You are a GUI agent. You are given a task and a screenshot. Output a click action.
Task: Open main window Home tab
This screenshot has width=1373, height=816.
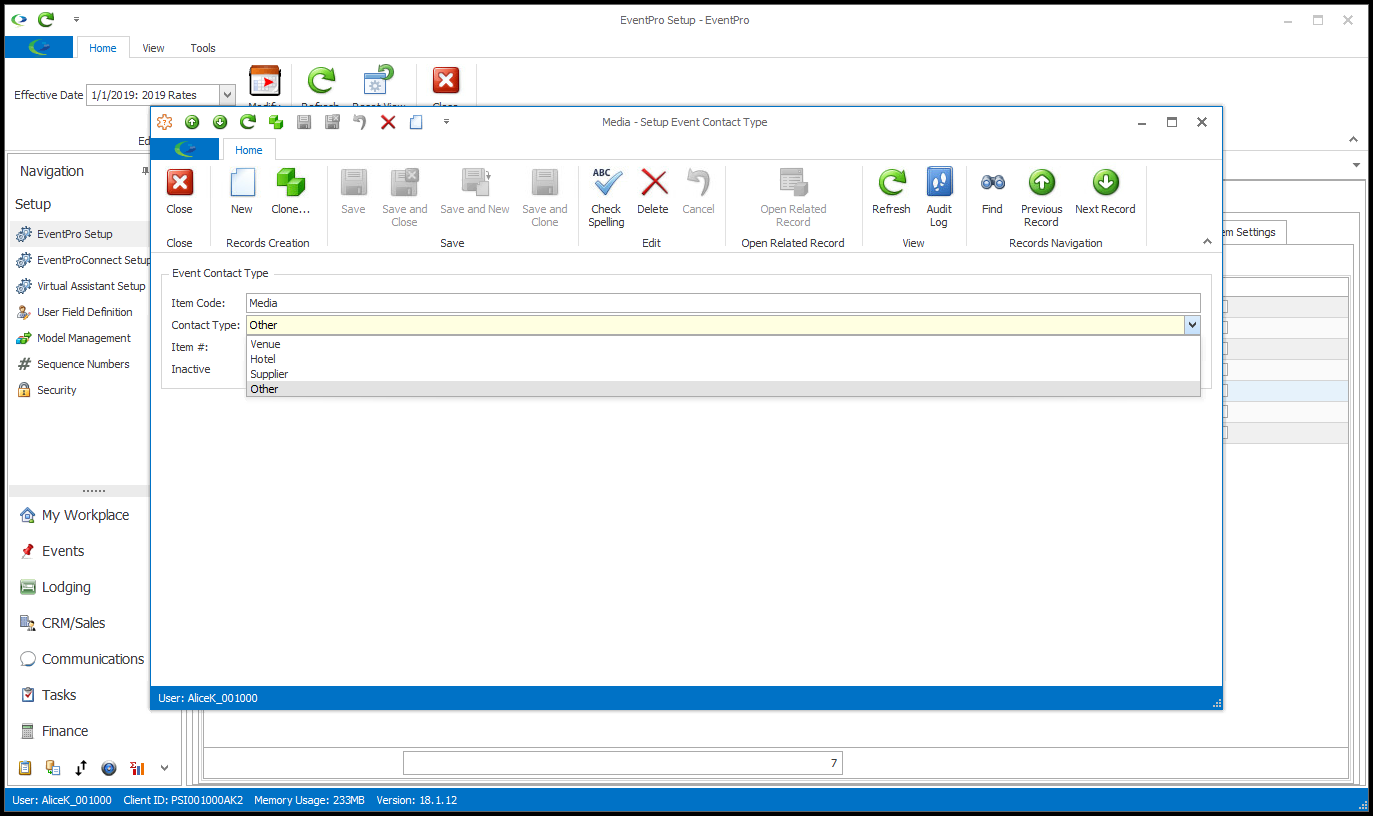103,48
